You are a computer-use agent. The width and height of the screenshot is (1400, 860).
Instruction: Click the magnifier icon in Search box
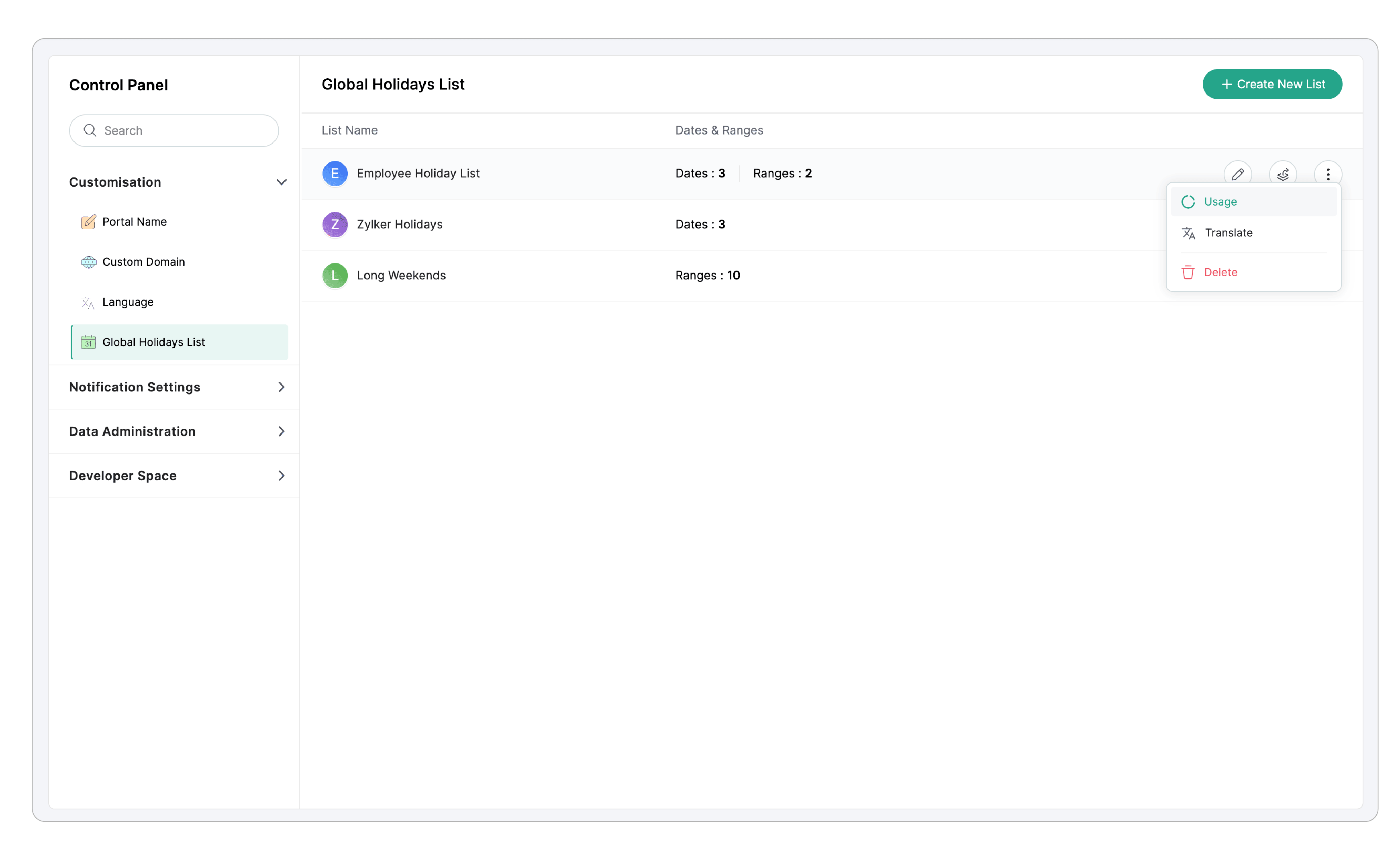90,130
